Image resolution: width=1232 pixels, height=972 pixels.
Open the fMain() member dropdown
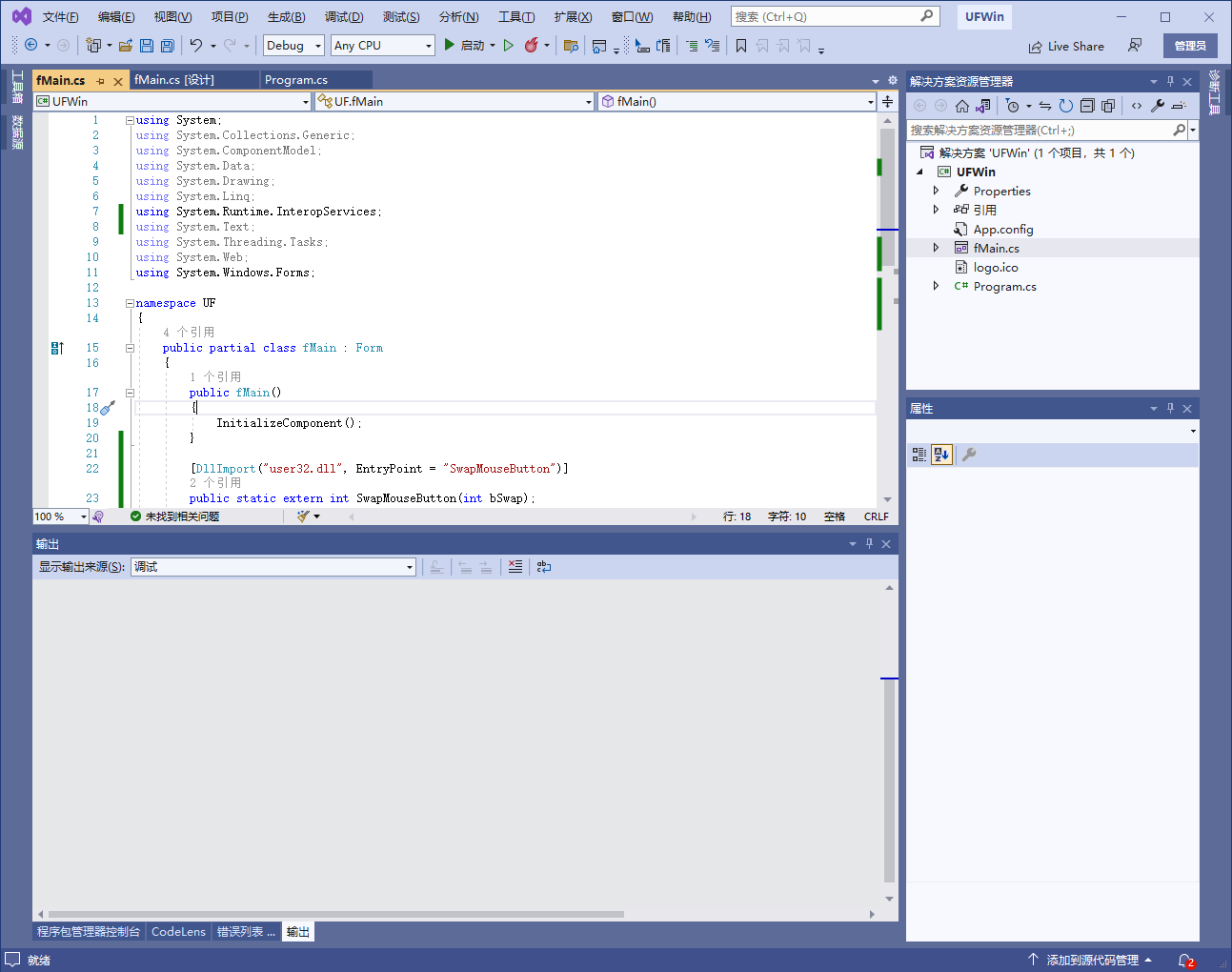(737, 101)
